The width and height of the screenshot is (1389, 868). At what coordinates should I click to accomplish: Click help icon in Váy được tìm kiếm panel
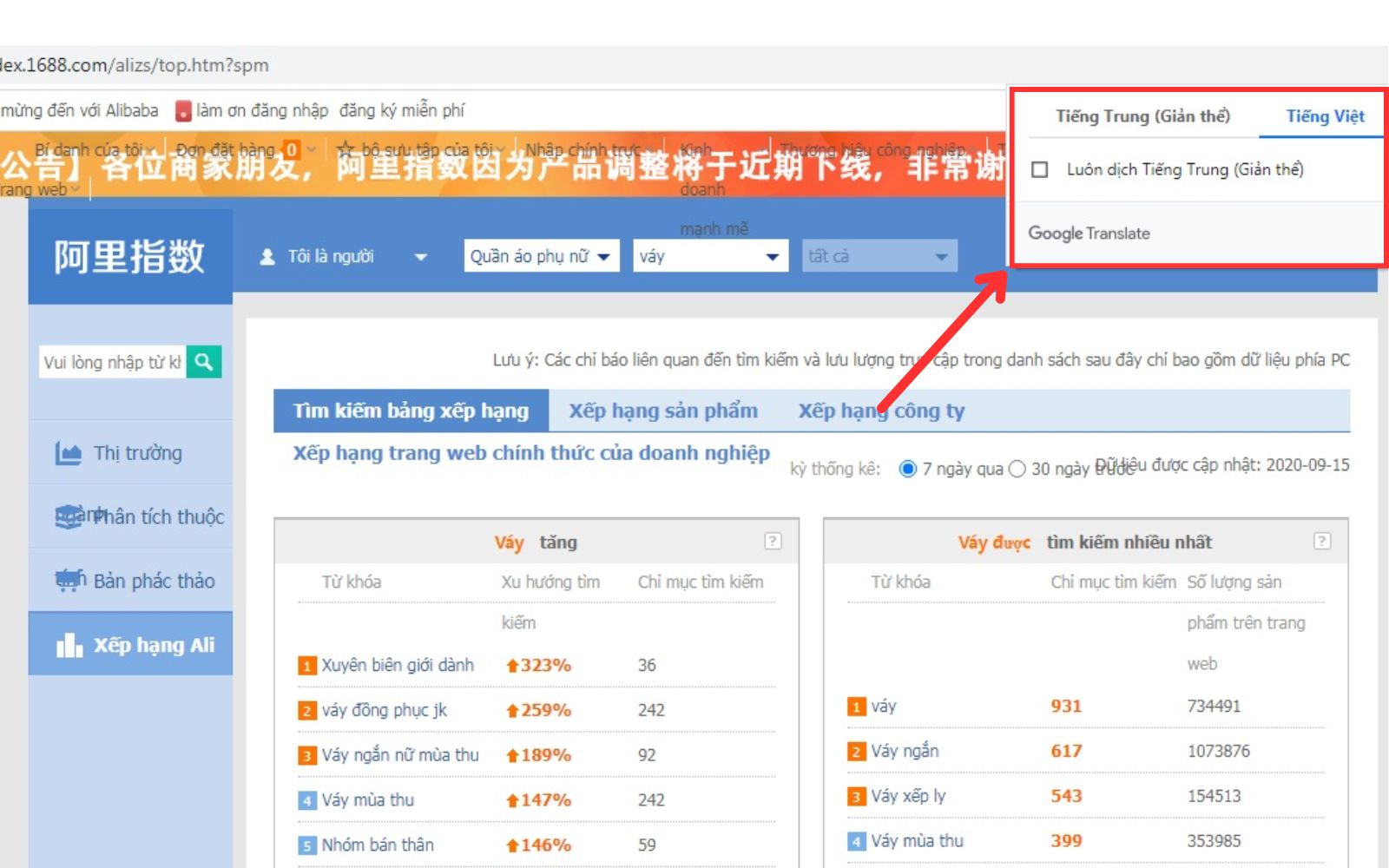(1322, 541)
